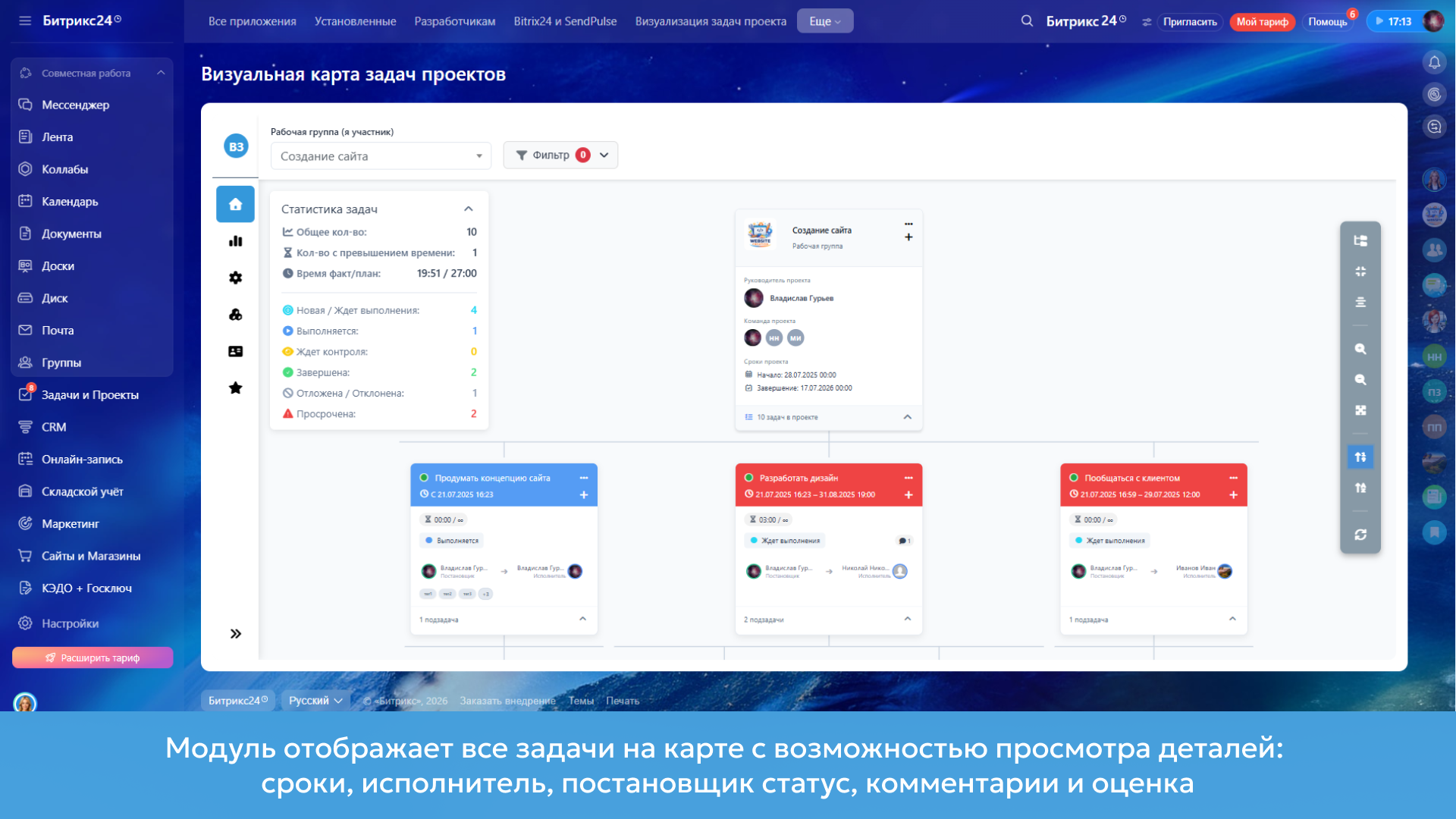
Task: Open Задачи и Проекты in left menu
Action: [89, 395]
